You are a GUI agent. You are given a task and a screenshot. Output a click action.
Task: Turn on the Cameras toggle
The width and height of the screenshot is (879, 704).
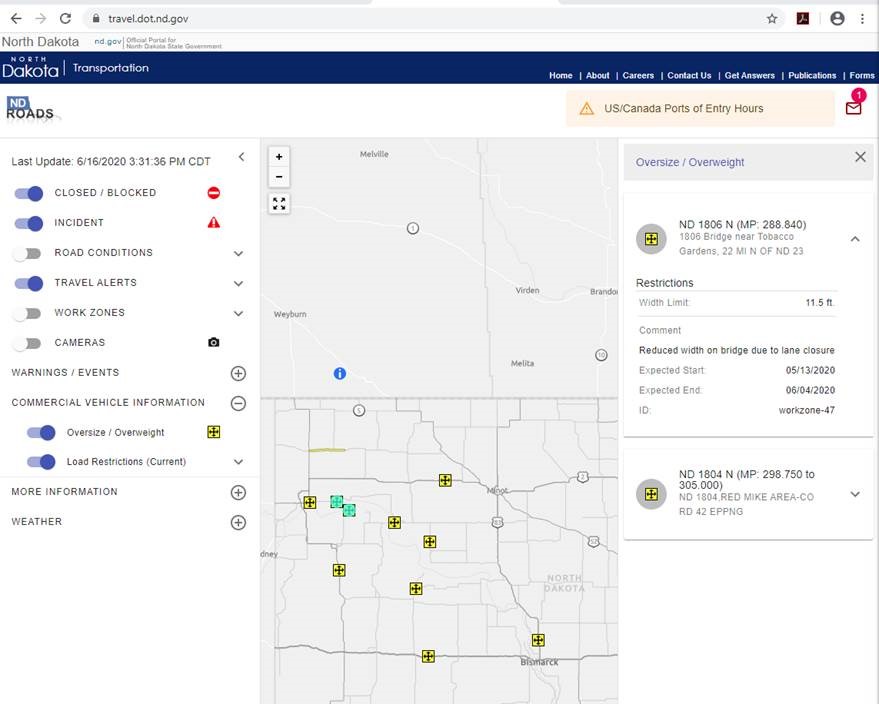[x=28, y=343]
